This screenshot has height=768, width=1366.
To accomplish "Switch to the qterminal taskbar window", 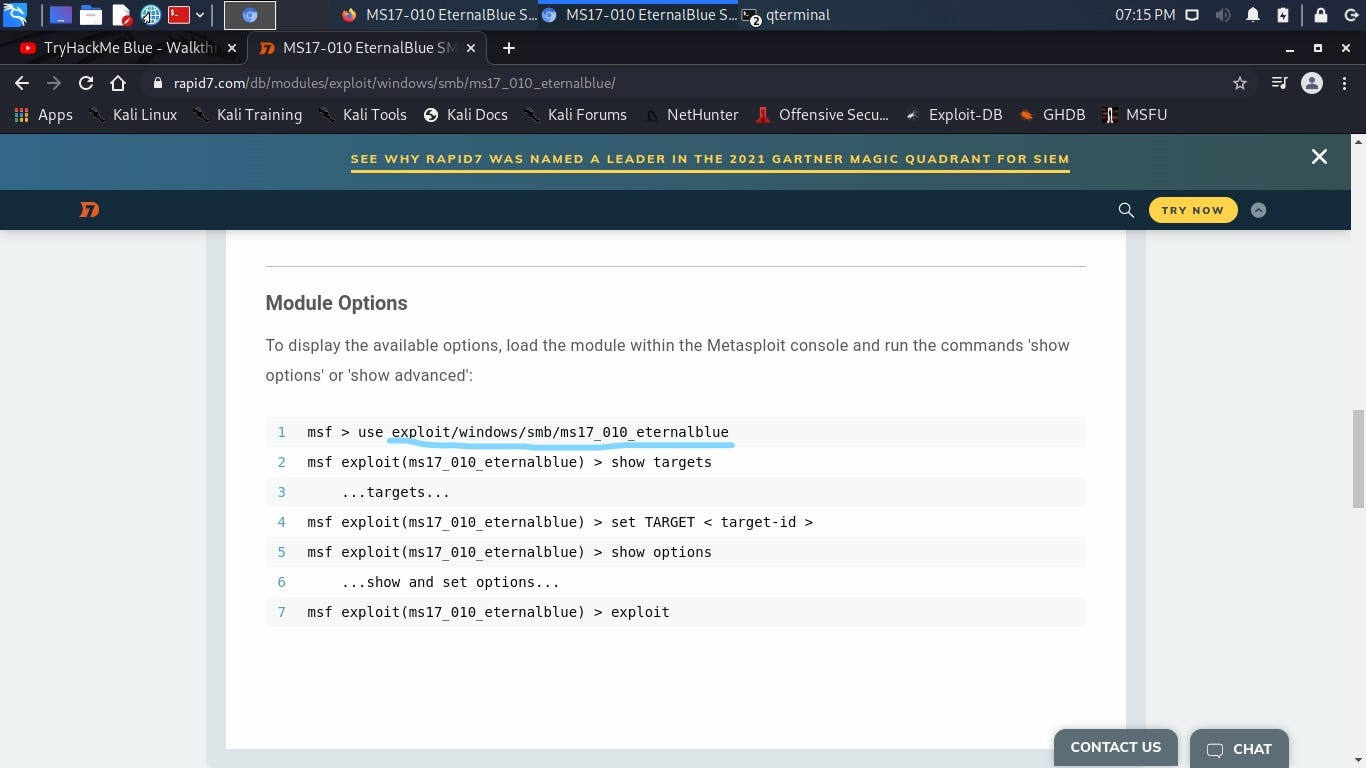I will 786,15.
